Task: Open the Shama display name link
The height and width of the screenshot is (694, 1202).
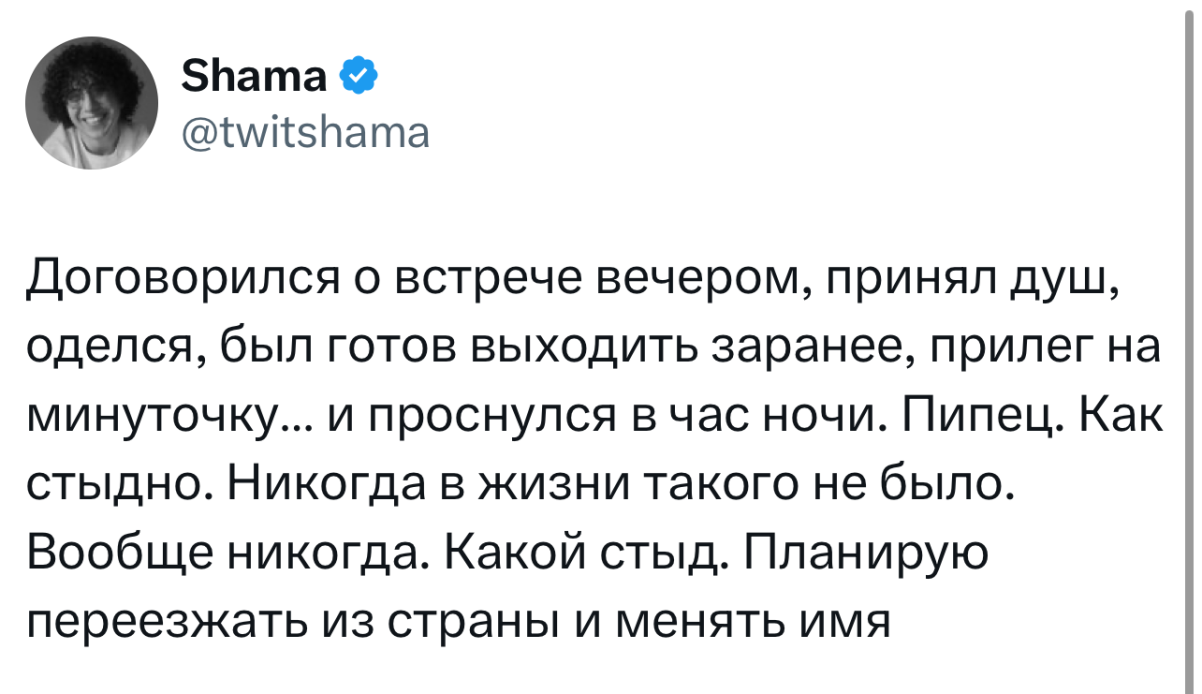Action: pos(255,74)
